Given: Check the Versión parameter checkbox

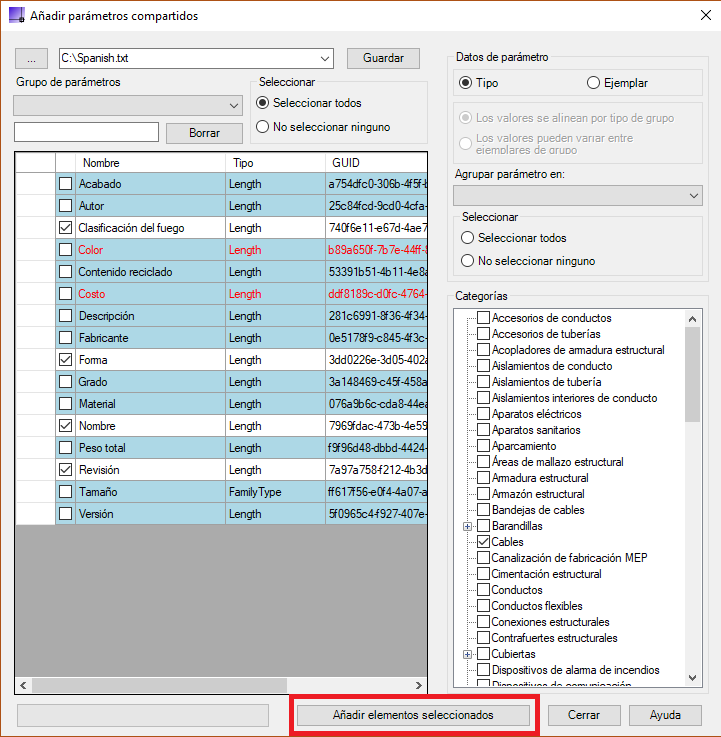Looking at the screenshot, I should point(65,513).
